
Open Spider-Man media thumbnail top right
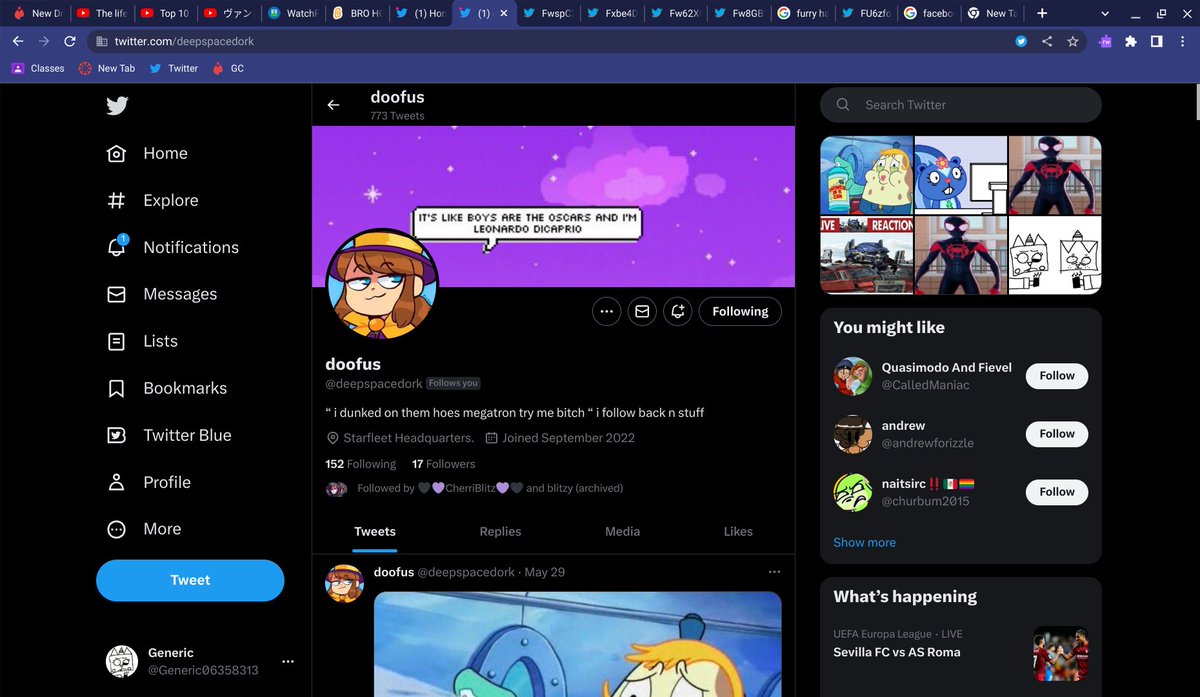pyautogui.click(x=1055, y=174)
